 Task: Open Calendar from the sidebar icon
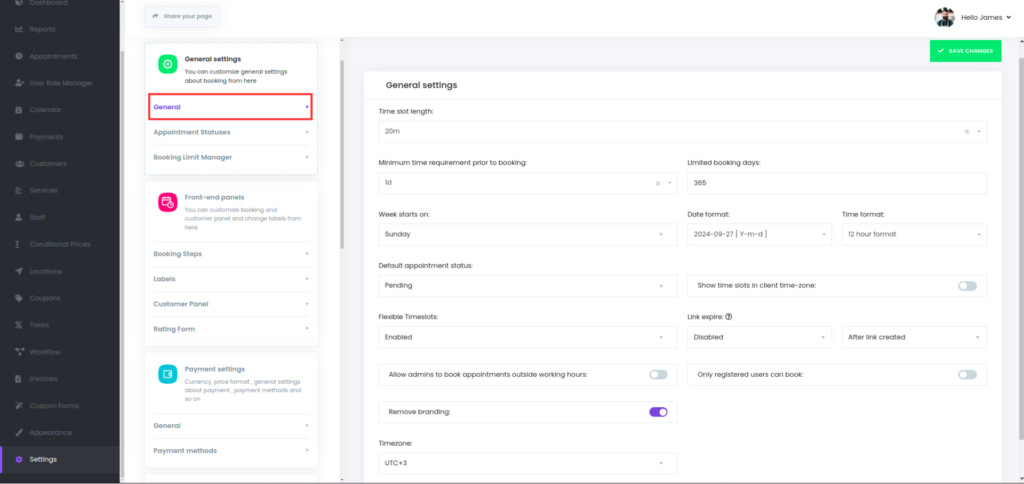pos(20,109)
